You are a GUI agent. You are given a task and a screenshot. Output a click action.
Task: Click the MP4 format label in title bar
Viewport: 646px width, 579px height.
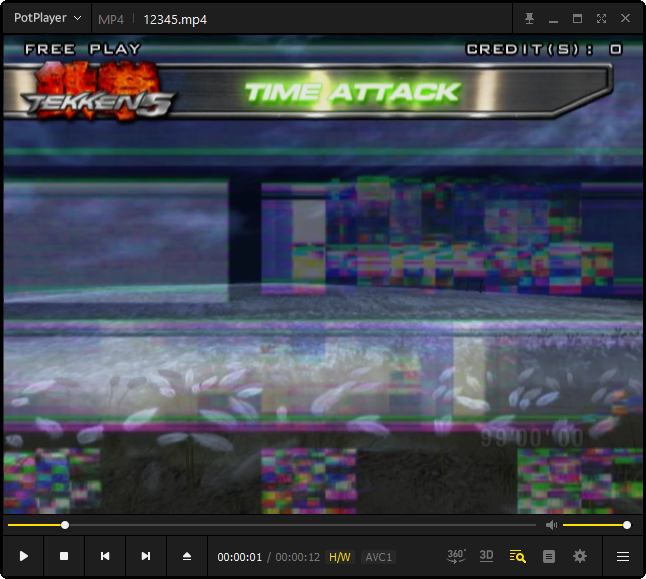(x=111, y=19)
